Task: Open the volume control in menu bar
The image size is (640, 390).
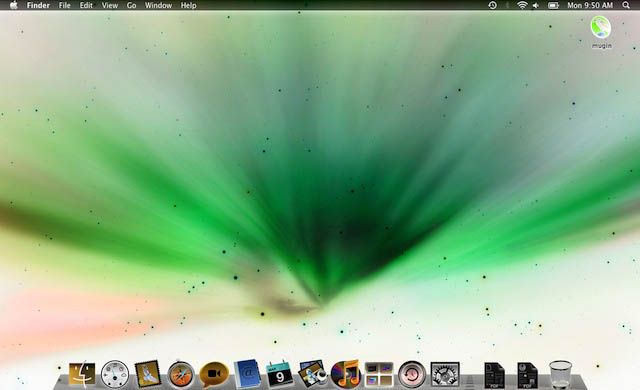Action: pos(536,5)
